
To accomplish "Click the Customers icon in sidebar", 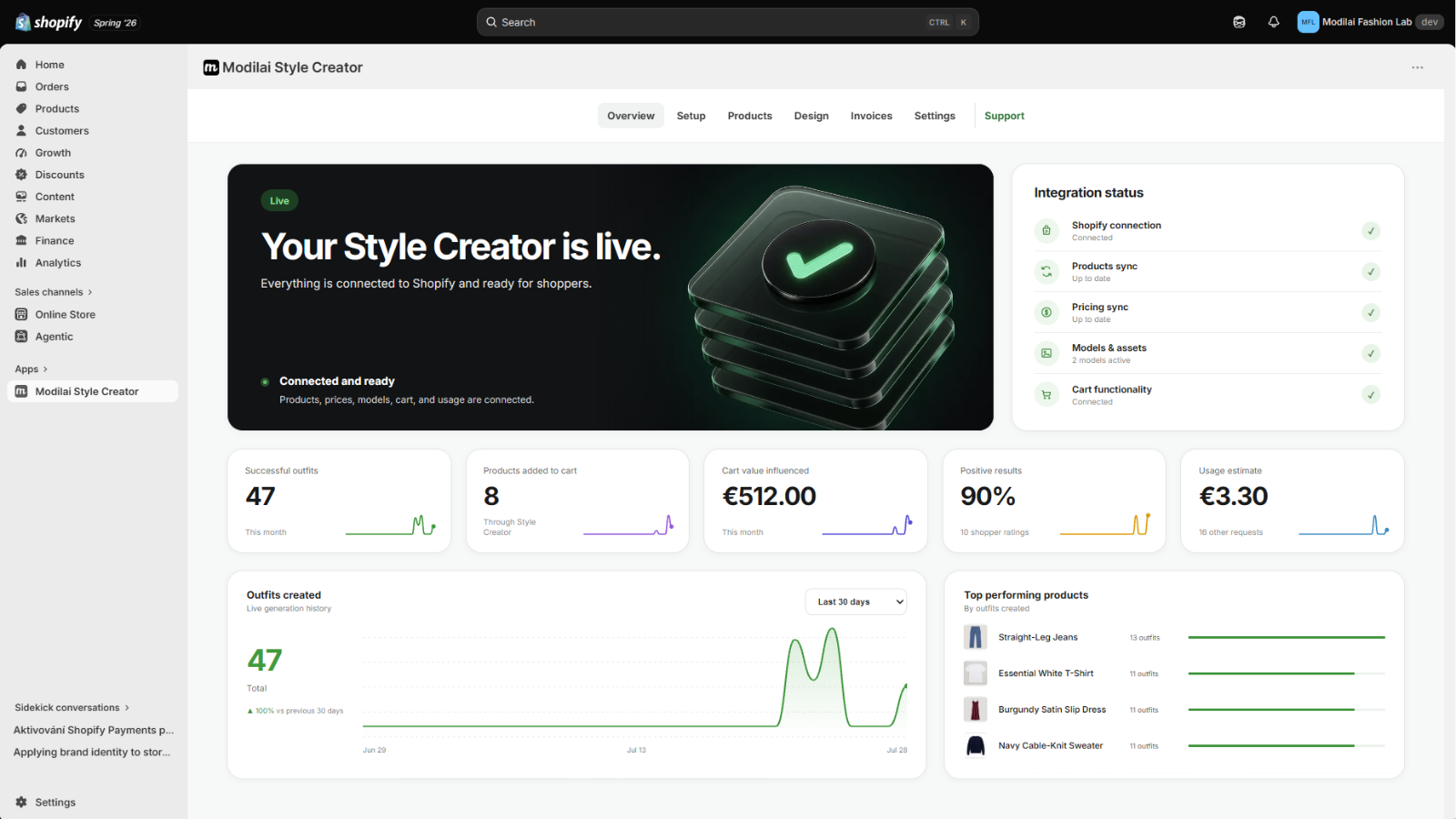I will coord(21,130).
